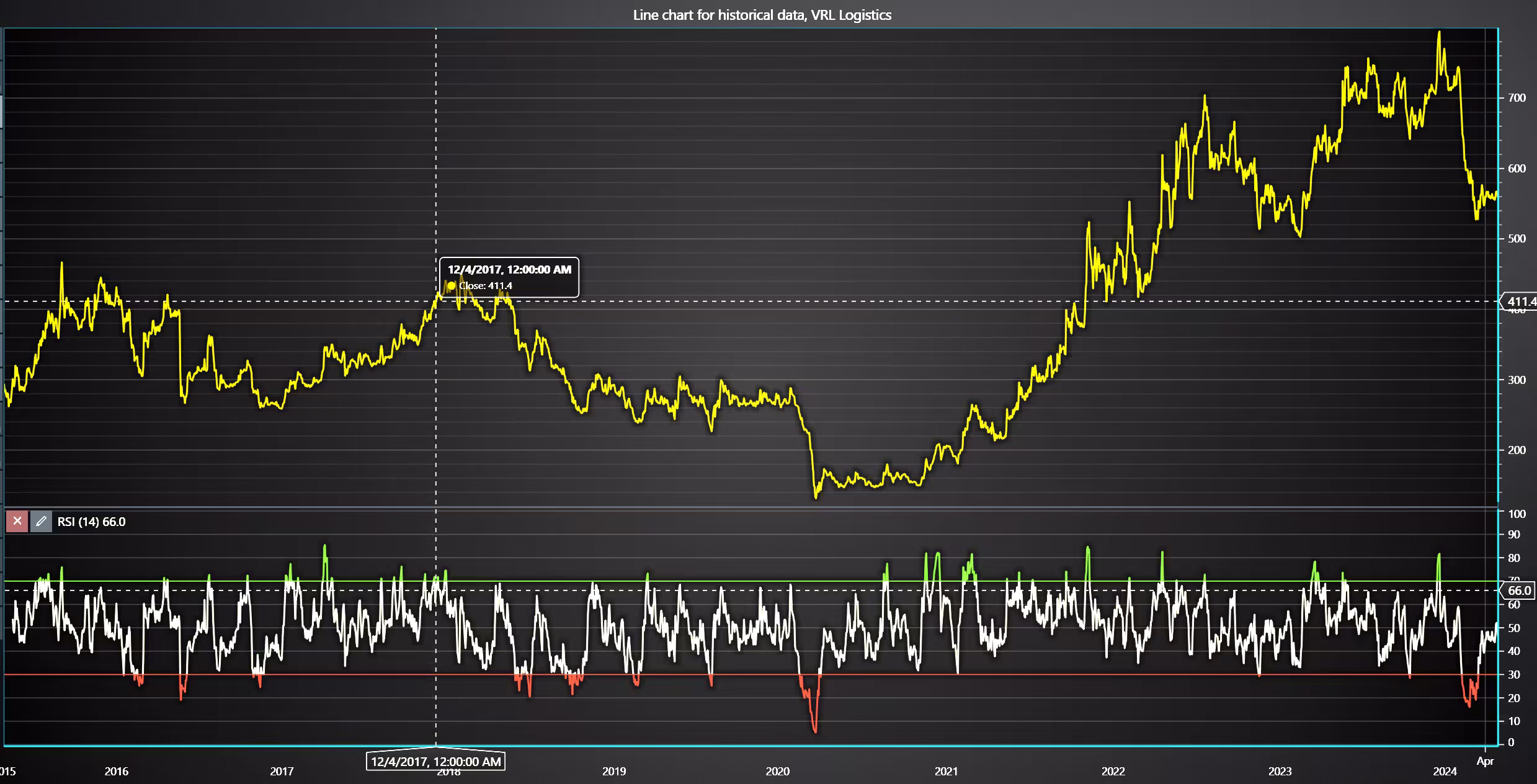This screenshot has height=784, width=1537.
Task: Click the 700 price axis label
Action: pyautogui.click(x=1517, y=98)
